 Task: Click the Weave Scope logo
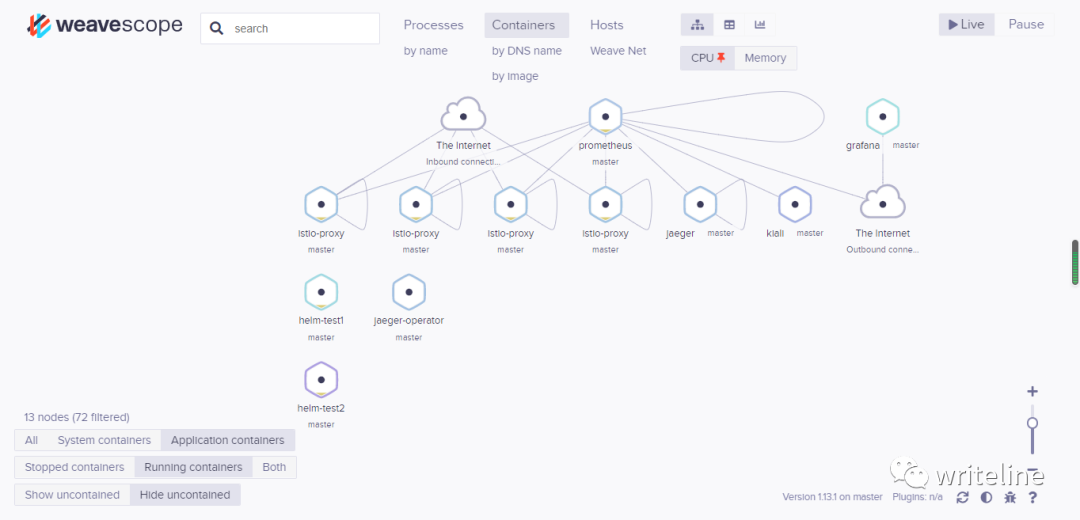[105, 26]
